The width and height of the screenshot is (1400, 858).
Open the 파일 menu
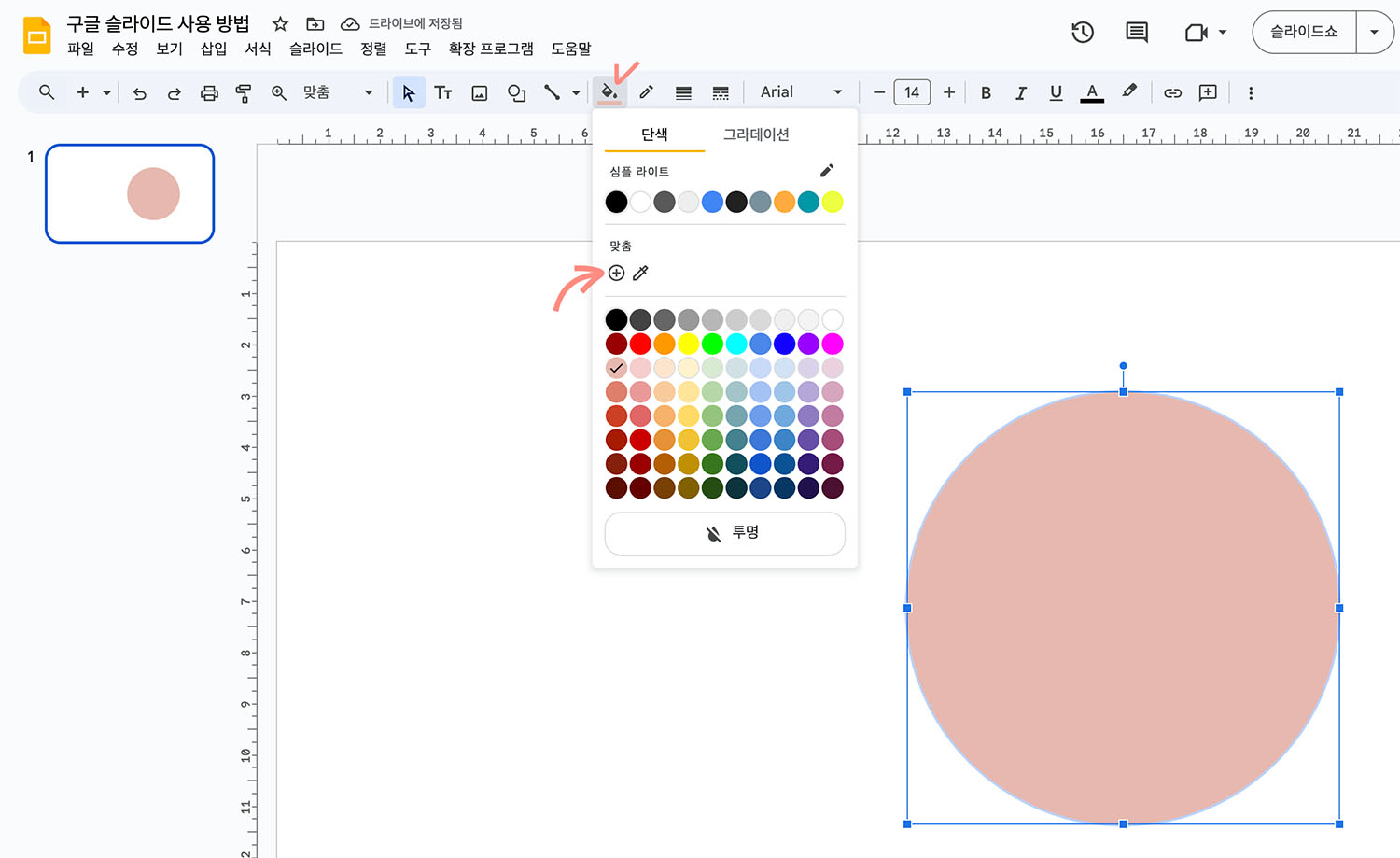tap(80, 49)
